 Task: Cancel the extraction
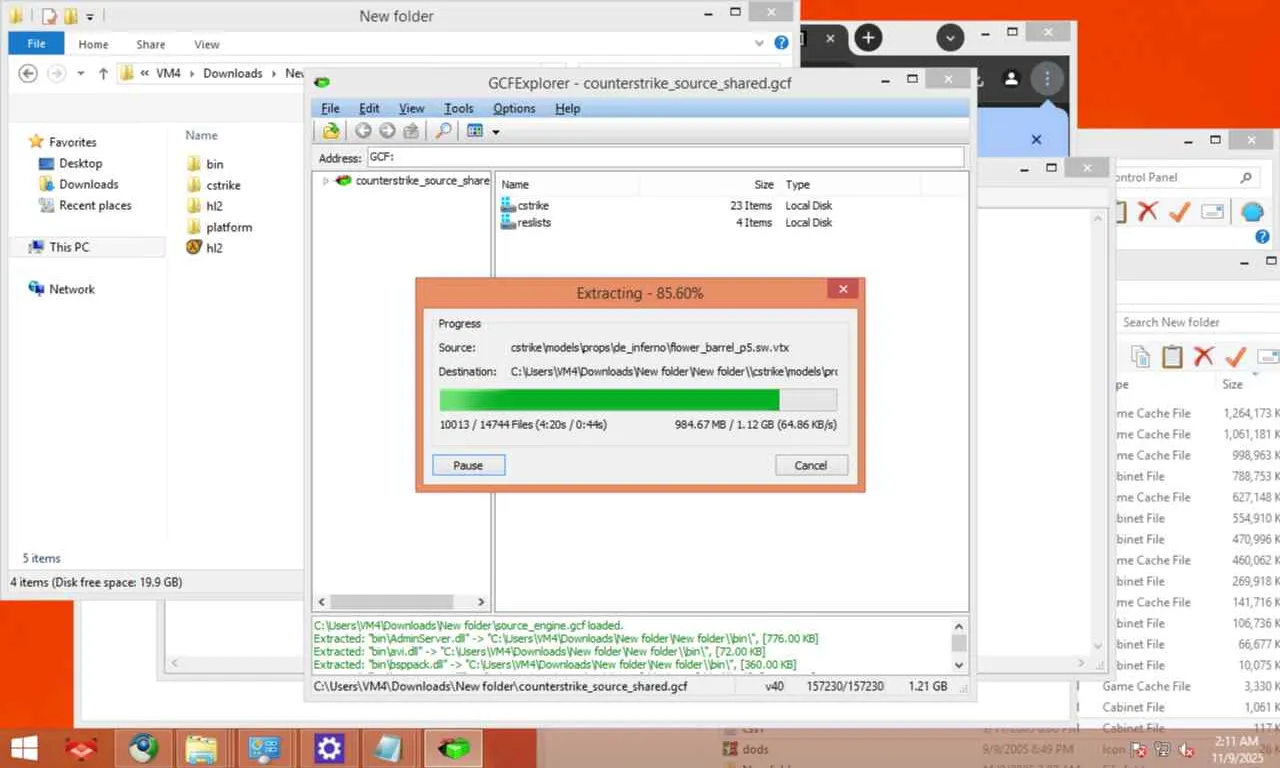click(811, 465)
